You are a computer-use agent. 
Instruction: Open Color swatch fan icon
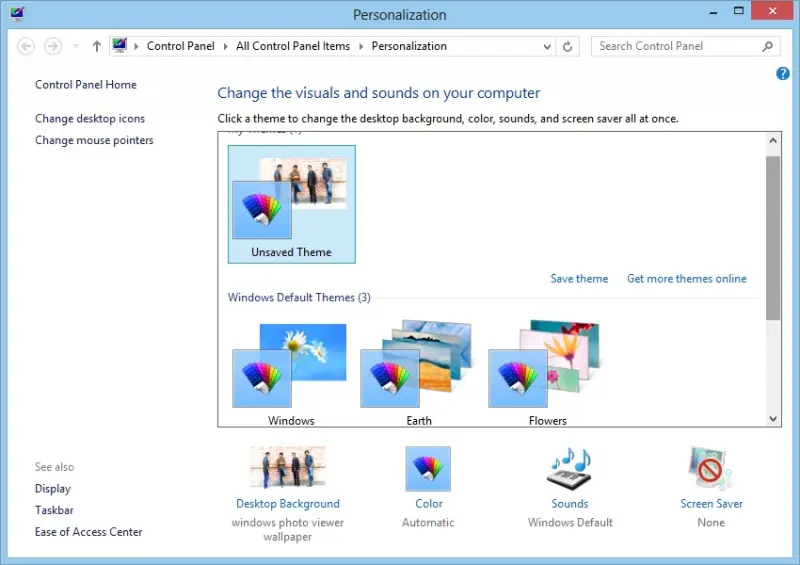coord(428,469)
